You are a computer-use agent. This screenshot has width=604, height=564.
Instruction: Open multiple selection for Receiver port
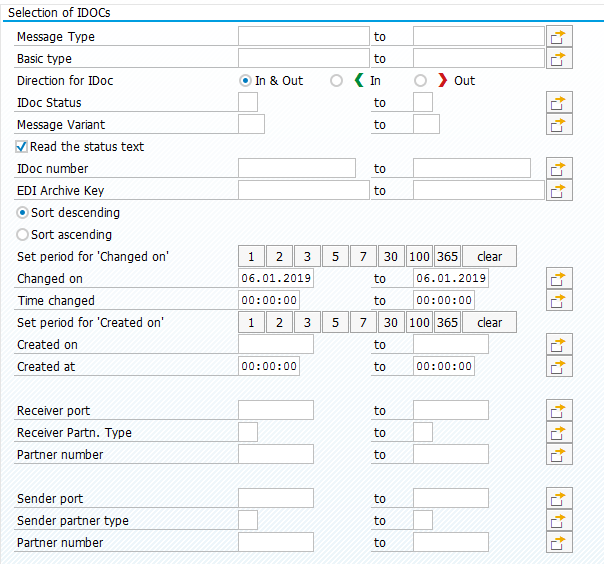(x=559, y=410)
